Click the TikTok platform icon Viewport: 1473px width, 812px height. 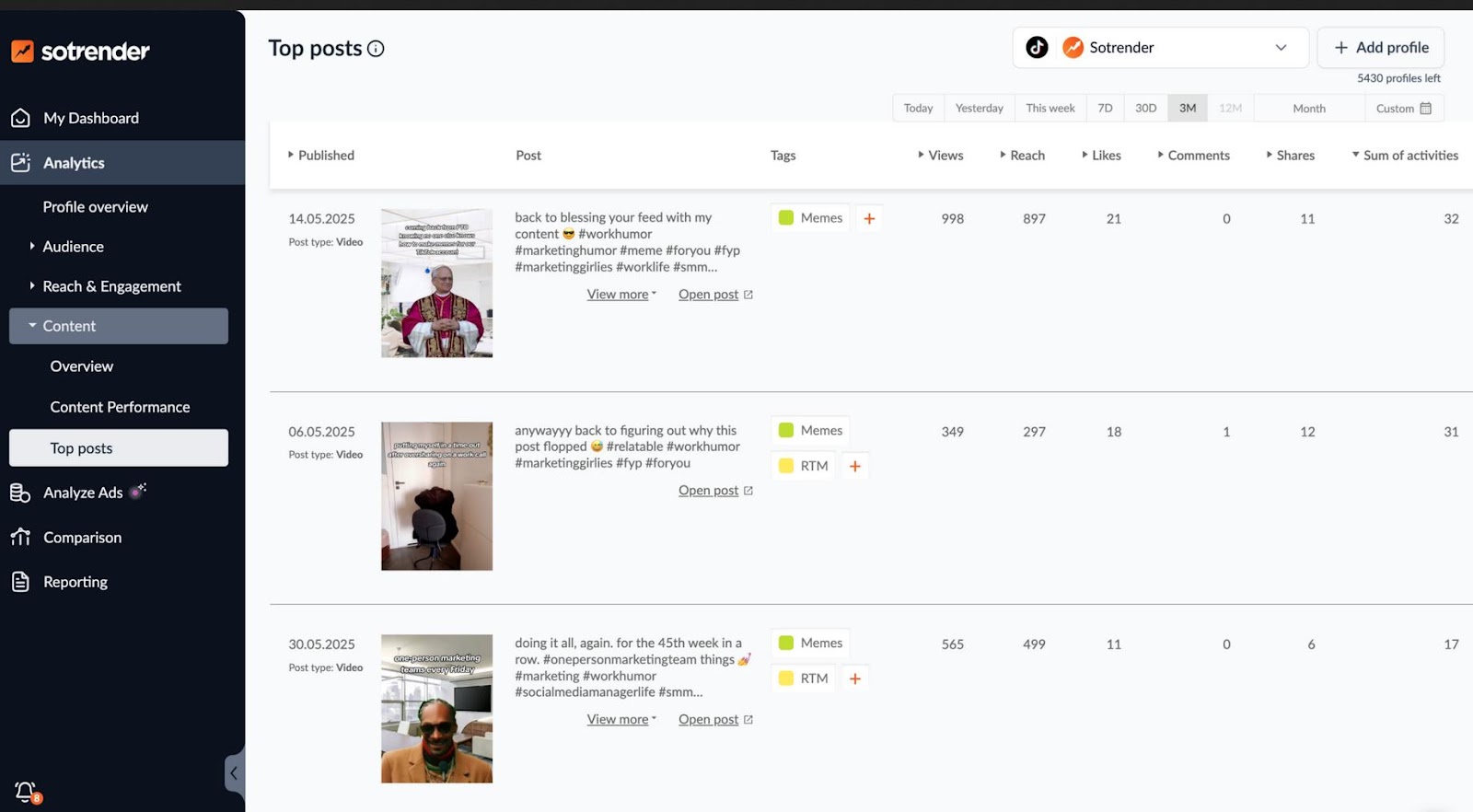pyautogui.click(x=1038, y=47)
